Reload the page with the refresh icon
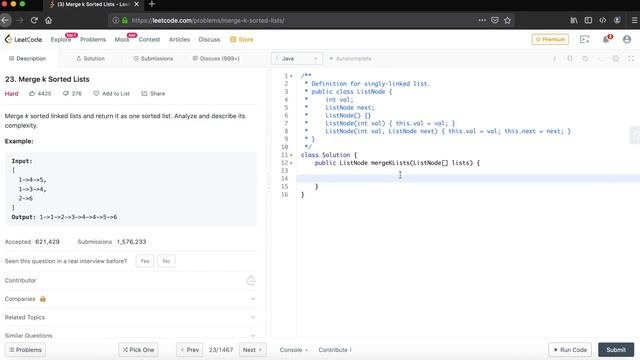640x360 pixels. click(x=34, y=20)
